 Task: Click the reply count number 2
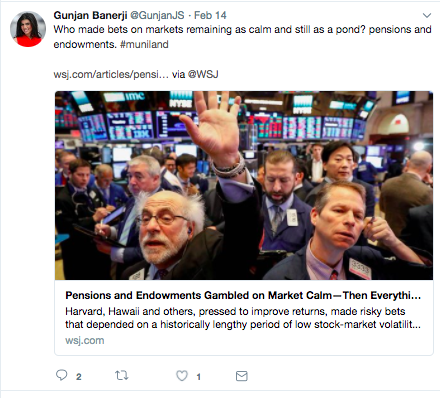pos(78,377)
